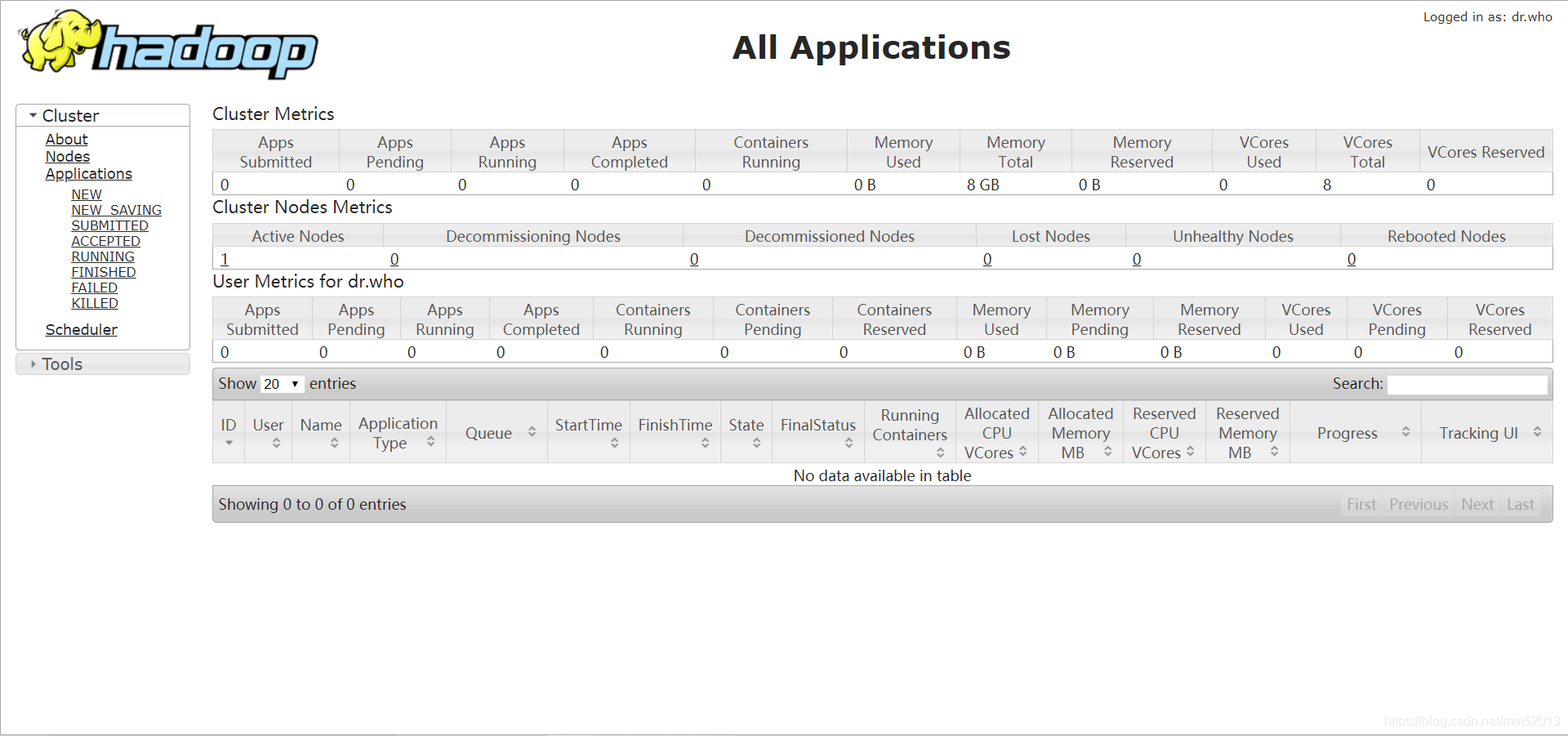Image resolution: width=1568 pixels, height=736 pixels.
Task: Go to First page of entries
Action: 1361,505
